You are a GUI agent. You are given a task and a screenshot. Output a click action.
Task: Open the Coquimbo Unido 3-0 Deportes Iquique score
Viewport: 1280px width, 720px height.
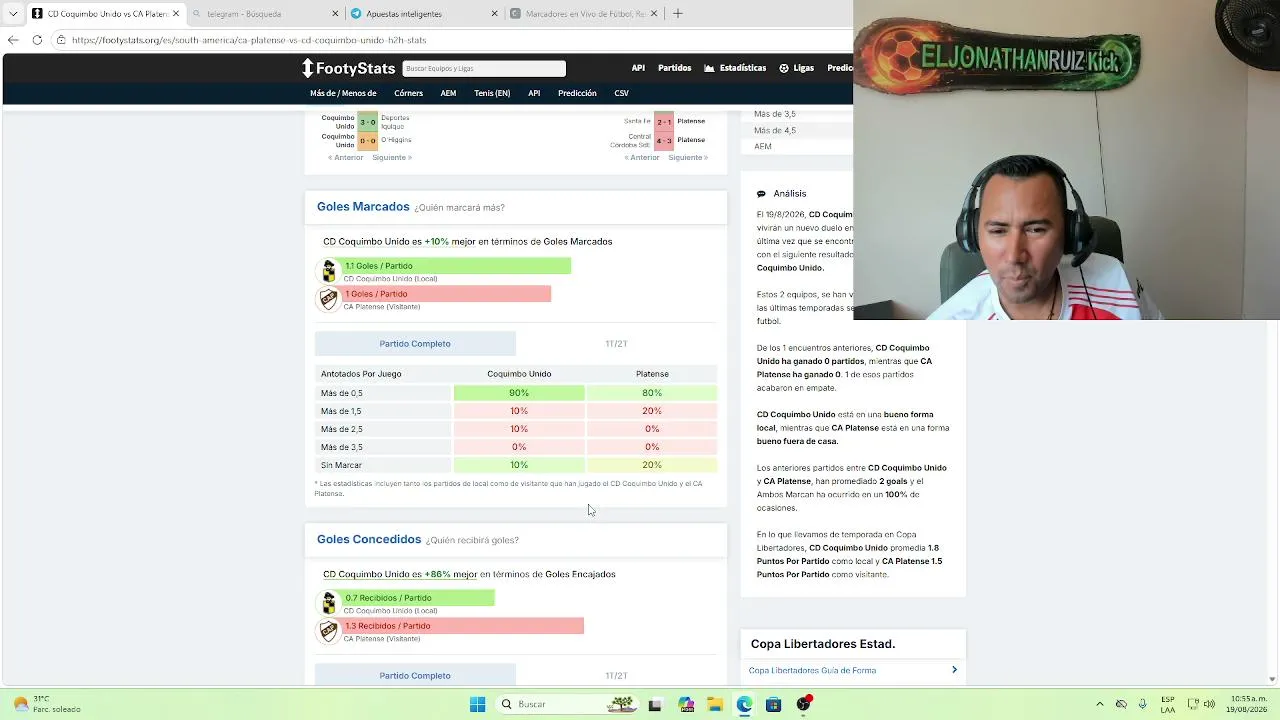pyautogui.click(x=368, y=122)
